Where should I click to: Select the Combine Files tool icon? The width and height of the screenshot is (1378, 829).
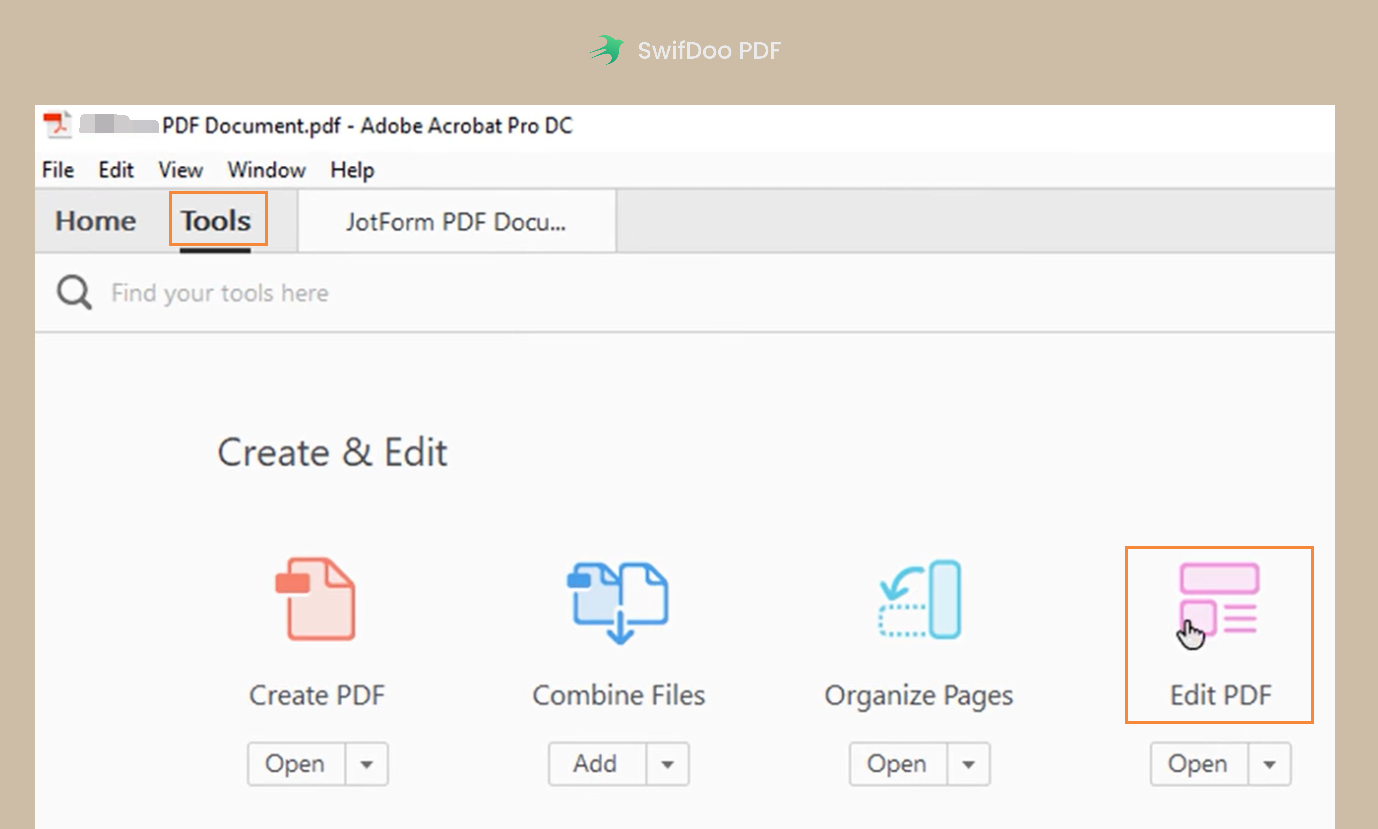point(617,598)
